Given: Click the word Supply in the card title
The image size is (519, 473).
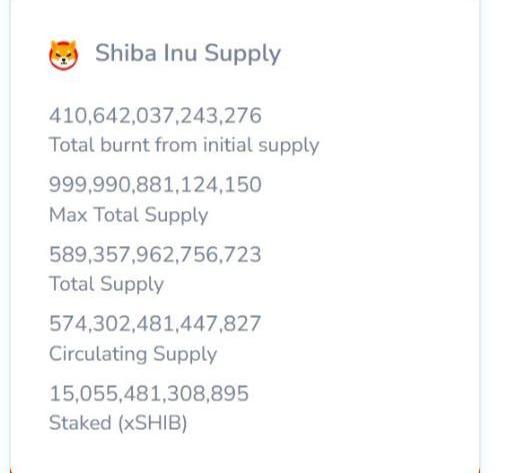Looking at the screenshot, I should 243,55.
